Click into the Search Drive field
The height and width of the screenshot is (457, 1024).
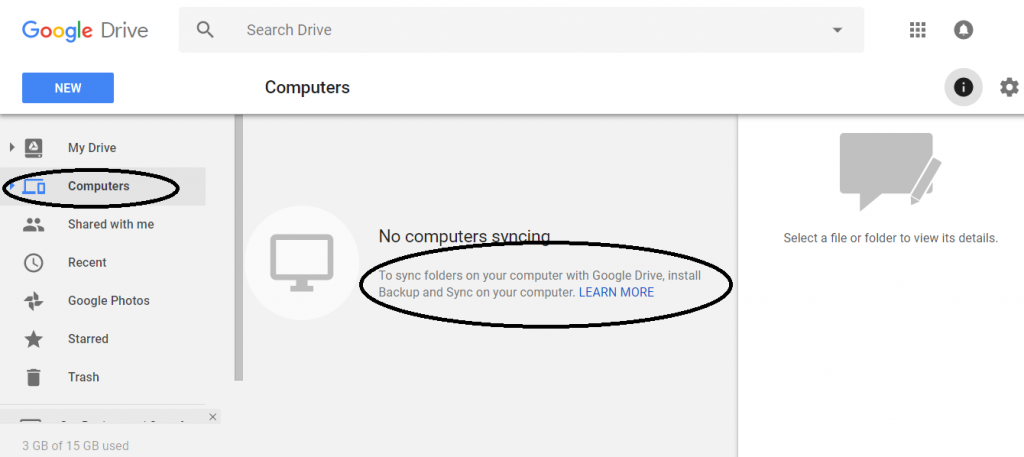coord(521,30)
